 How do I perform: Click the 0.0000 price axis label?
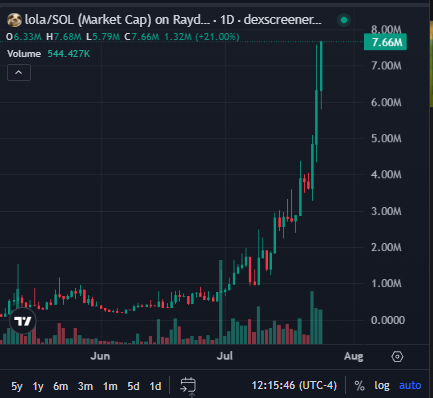pos(388,320)
